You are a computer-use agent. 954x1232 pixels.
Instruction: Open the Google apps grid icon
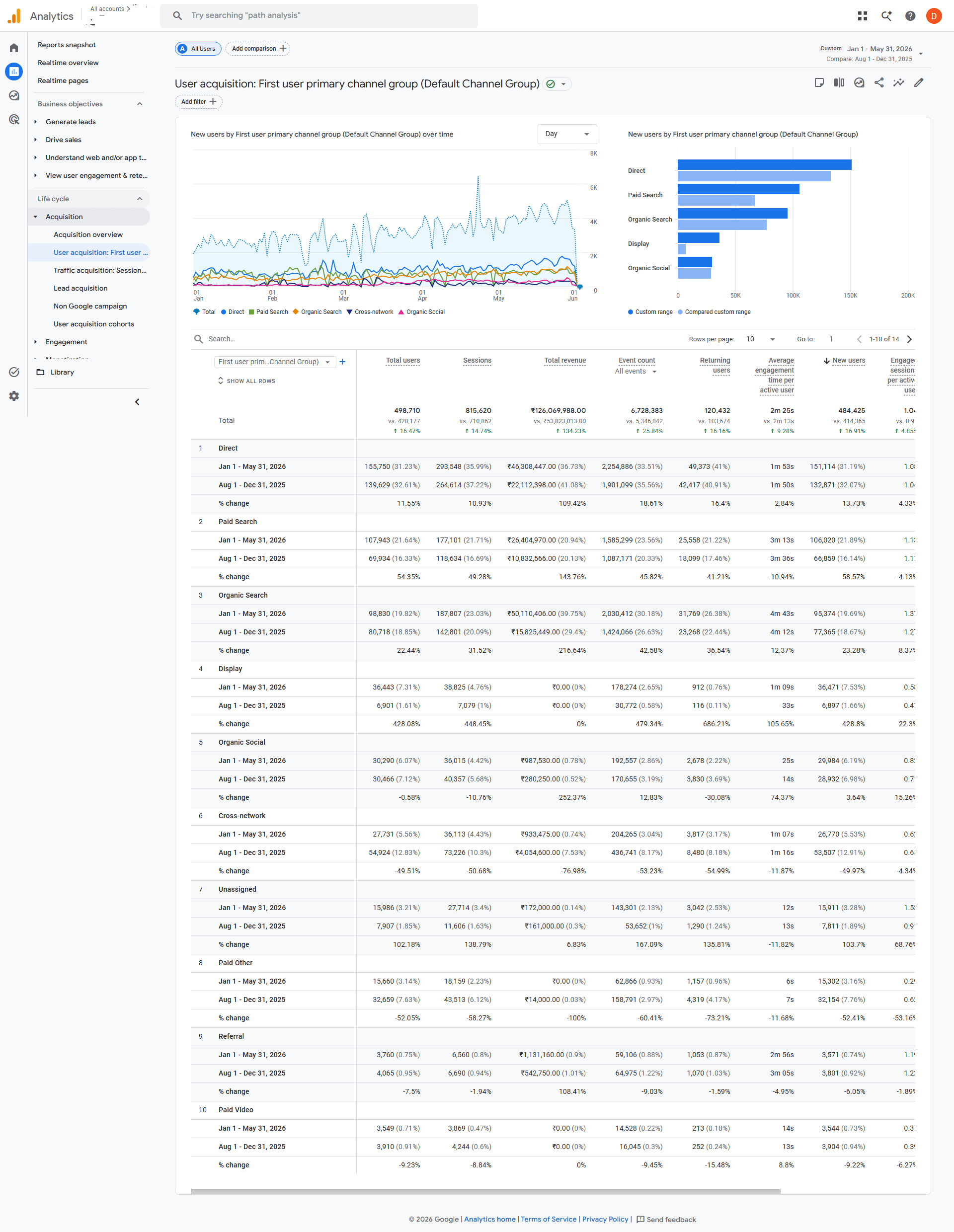(x=862, y=16)
